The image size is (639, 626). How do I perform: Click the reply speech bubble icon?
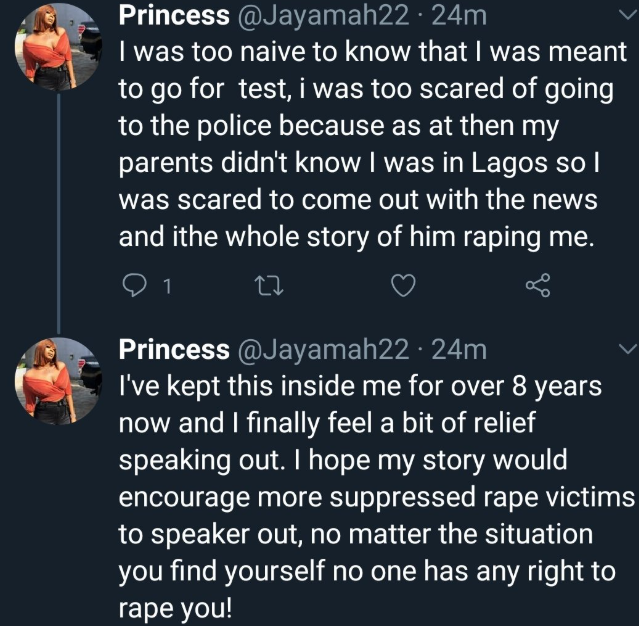tap(133, 287)
